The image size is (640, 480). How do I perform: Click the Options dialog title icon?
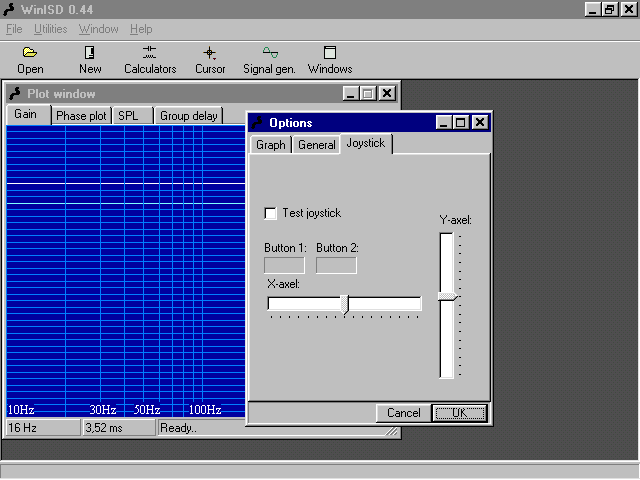click(x=257, y=122)
